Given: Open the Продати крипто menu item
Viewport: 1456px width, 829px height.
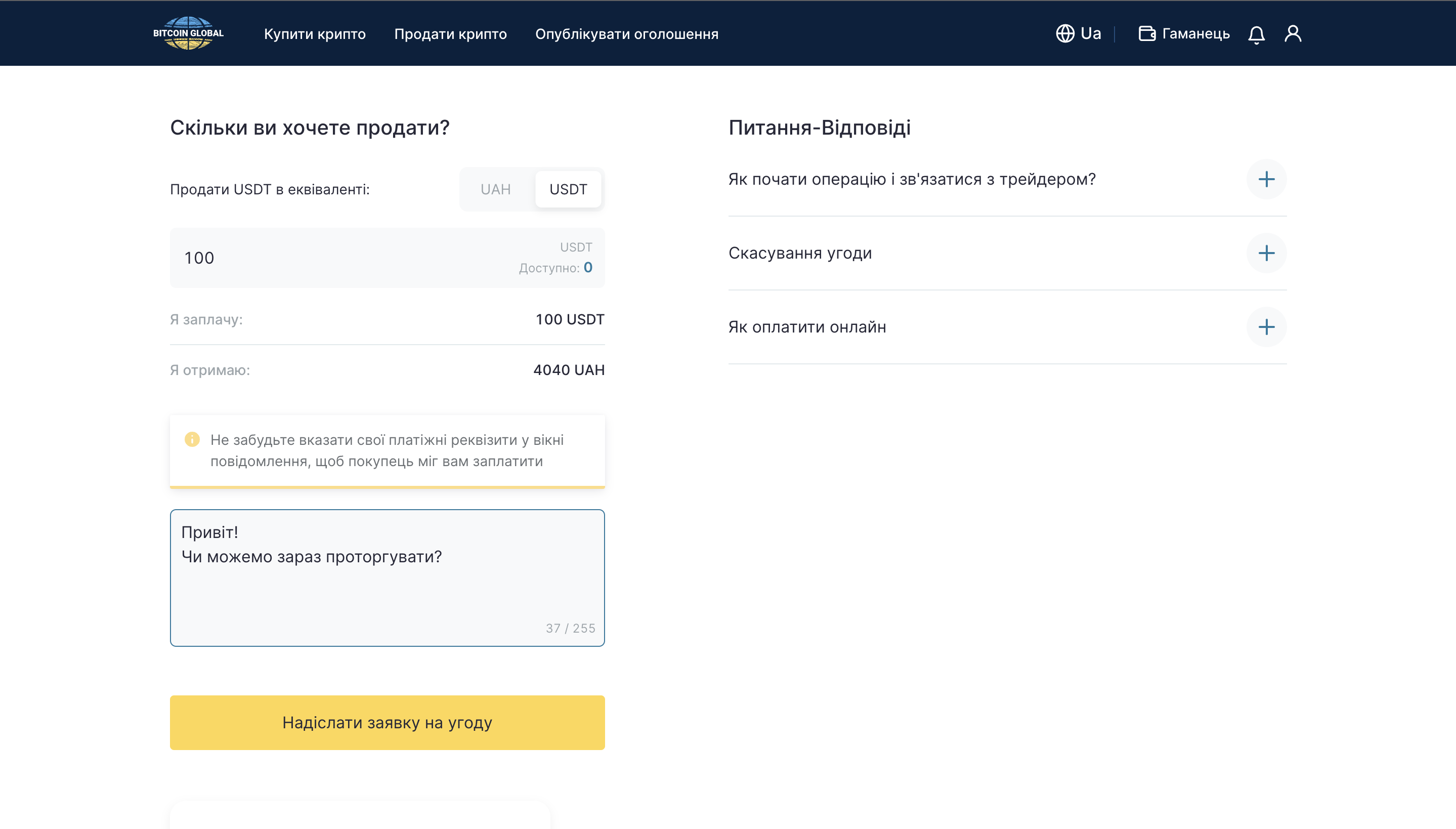Looking at the screenshot, I should click(x=450, y=34).
